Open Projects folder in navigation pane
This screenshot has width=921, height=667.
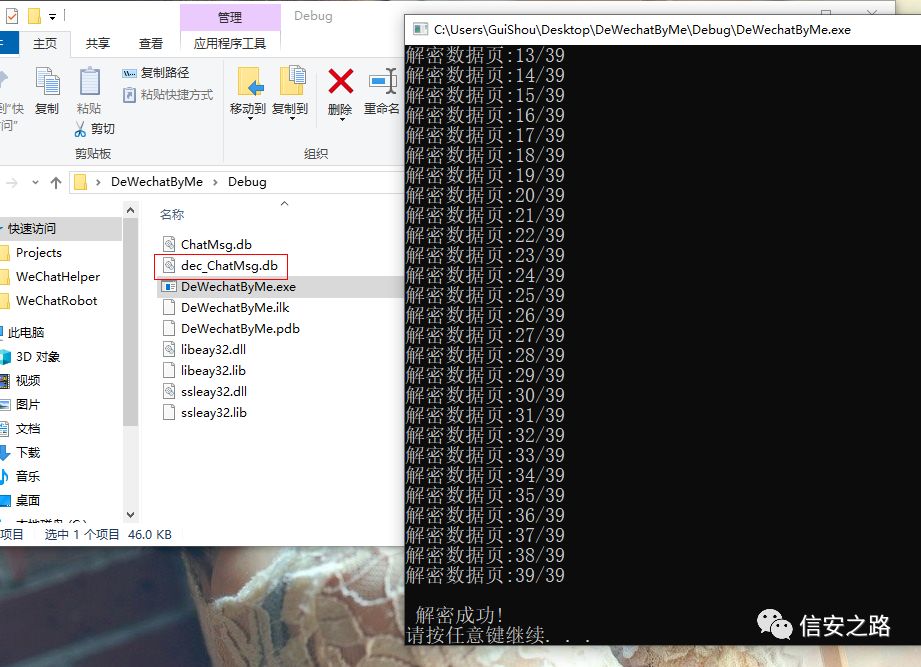pos(39,252)
